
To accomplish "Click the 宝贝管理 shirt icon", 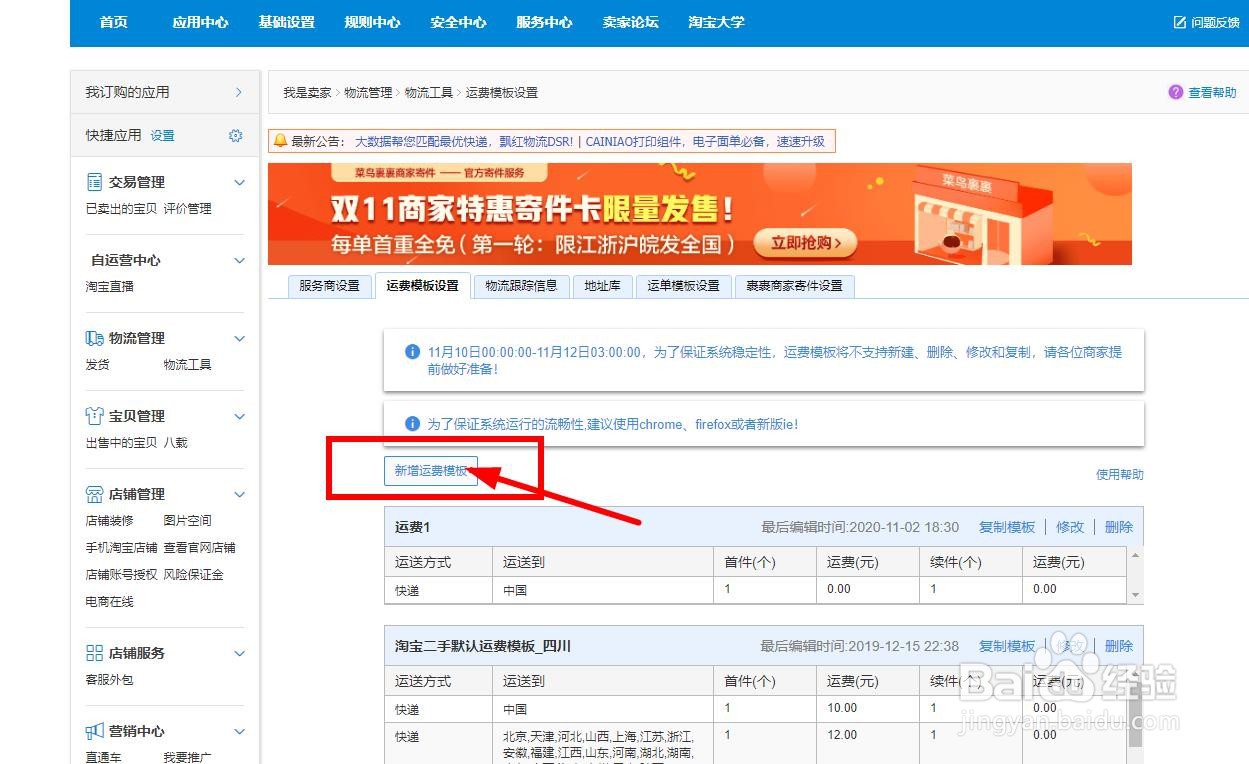I will 95,416.
